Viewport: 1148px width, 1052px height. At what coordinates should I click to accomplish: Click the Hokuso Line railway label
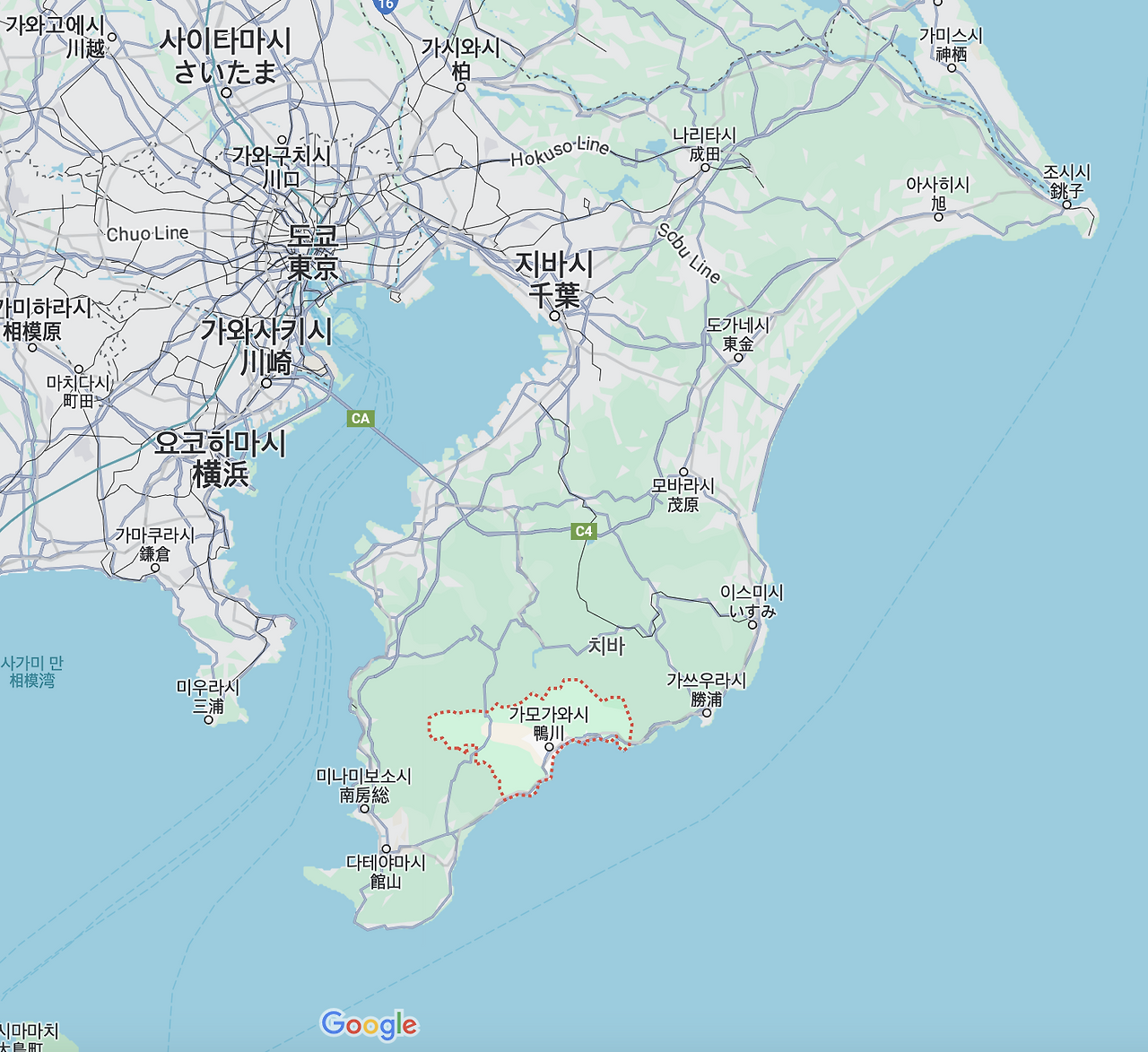click(559, 152)
